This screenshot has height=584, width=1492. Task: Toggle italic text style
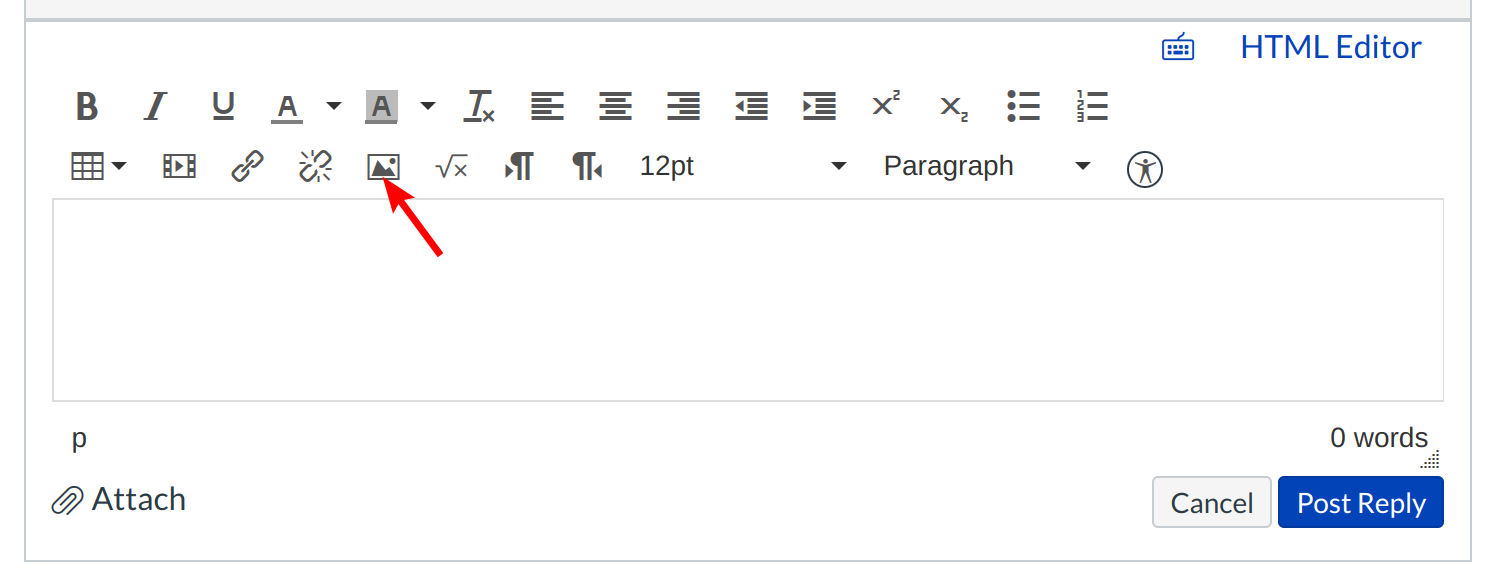click(155, 106)
